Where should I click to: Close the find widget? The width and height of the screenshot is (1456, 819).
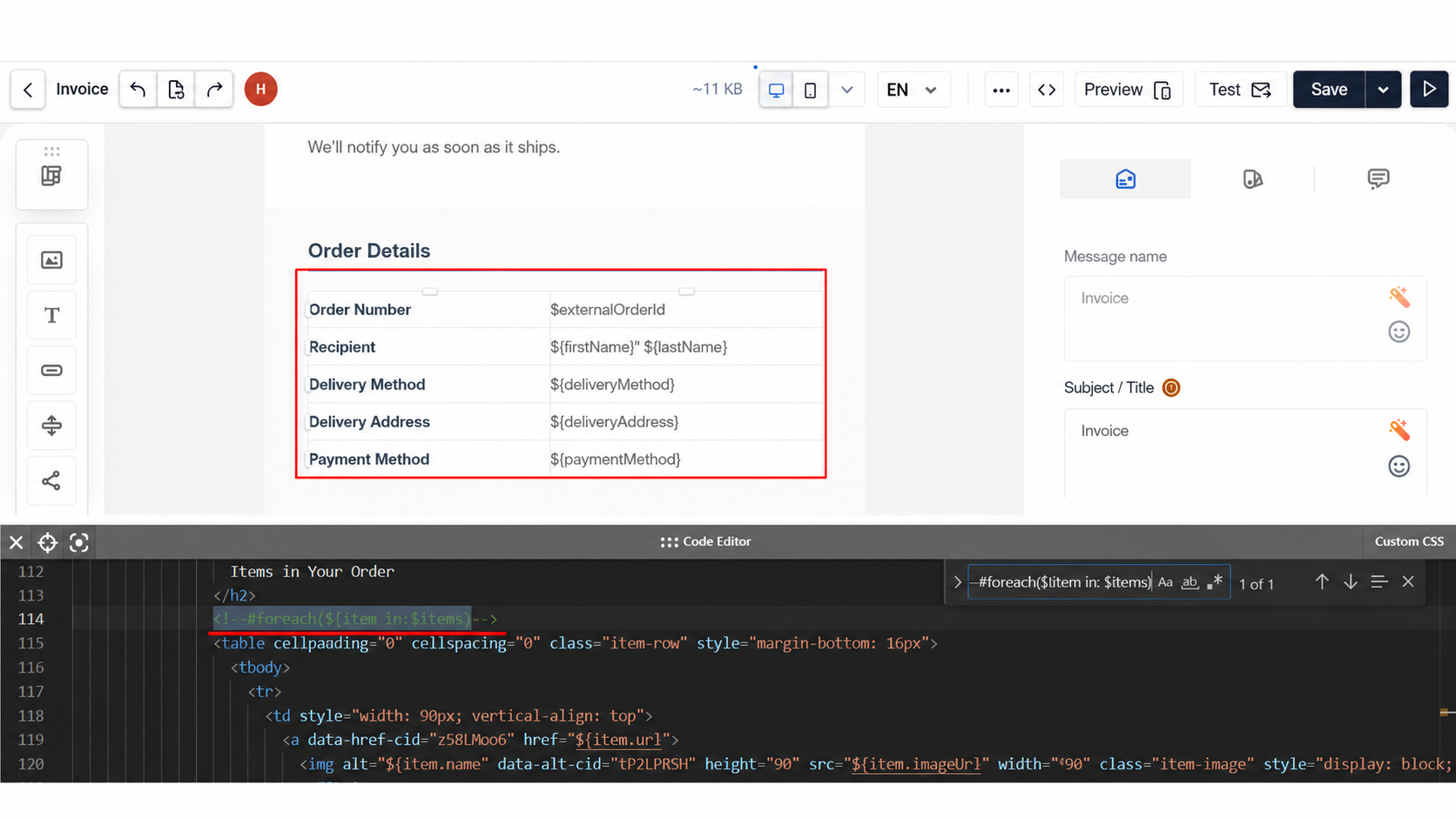(1408, 581)
